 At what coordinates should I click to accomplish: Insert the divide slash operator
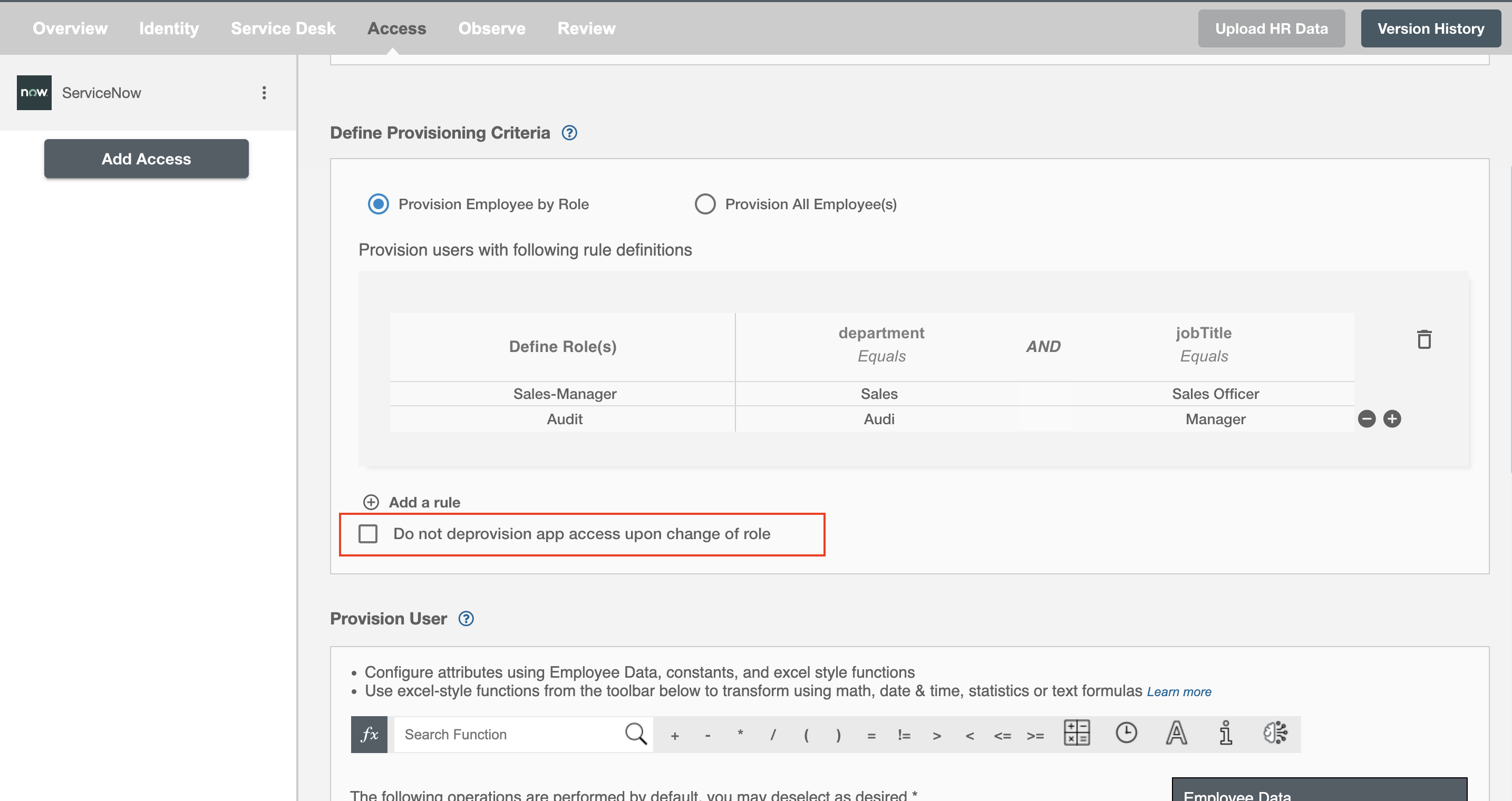click(x=773, y=735)
